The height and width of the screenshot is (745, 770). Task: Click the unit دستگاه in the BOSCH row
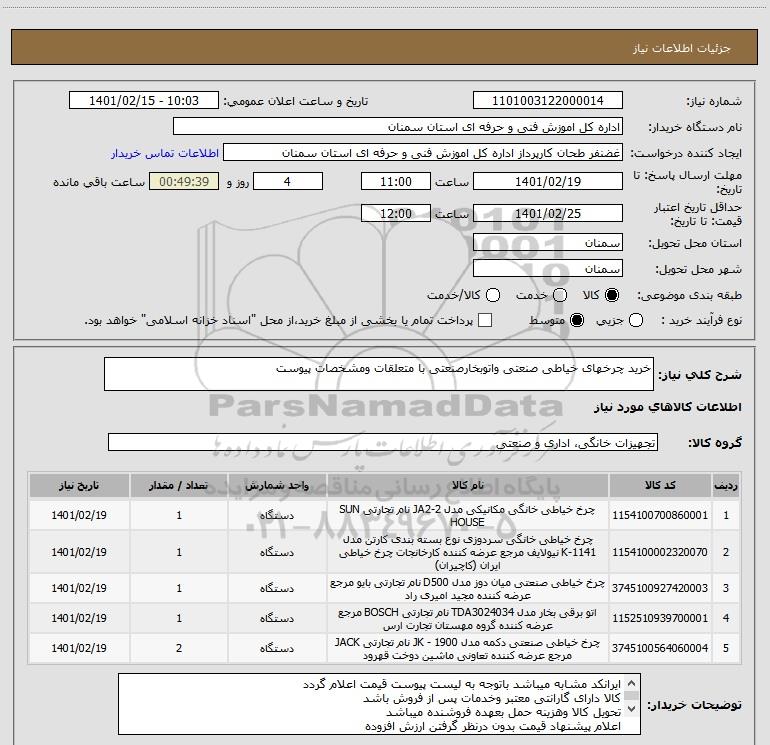(x=277, y=618)
